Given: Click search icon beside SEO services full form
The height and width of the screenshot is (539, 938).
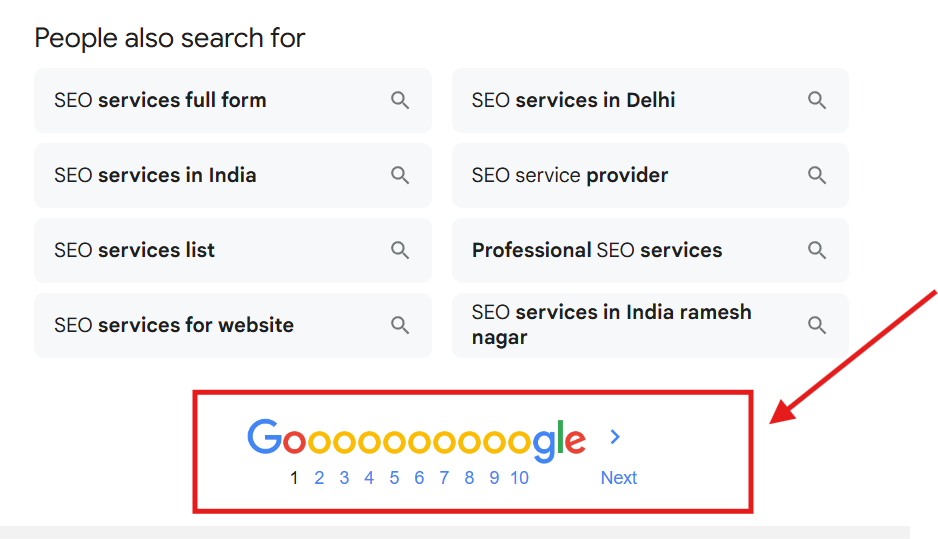Looking at the screenshot, I should [x=400, y=100].
